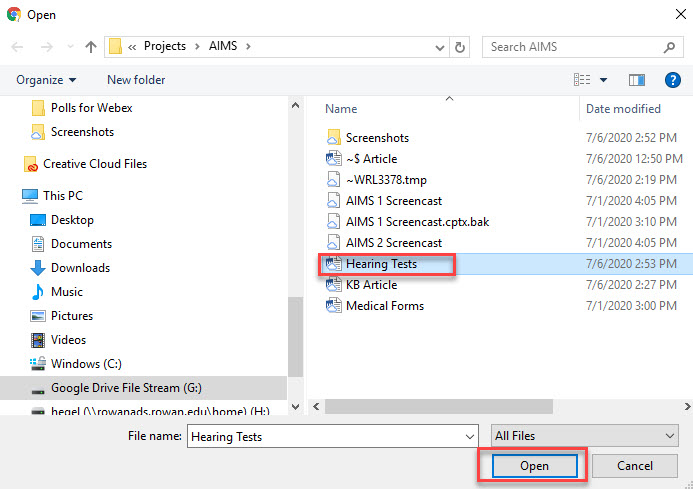Click New folder in toolbar
This screenshot has height=489, width=693.
(136, 80)
